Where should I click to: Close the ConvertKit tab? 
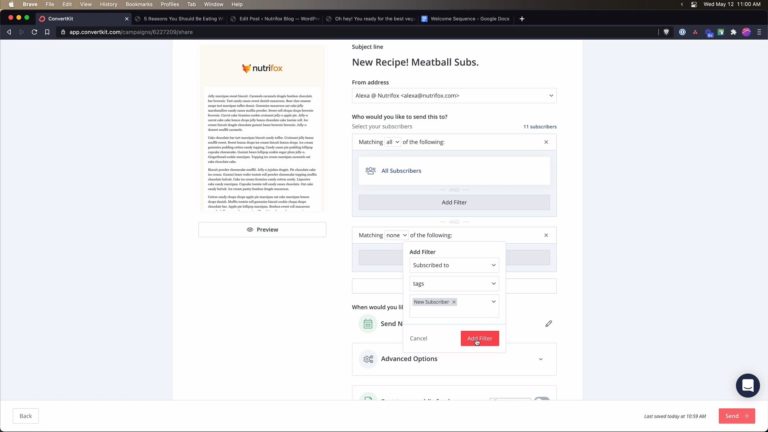(126, 19)
